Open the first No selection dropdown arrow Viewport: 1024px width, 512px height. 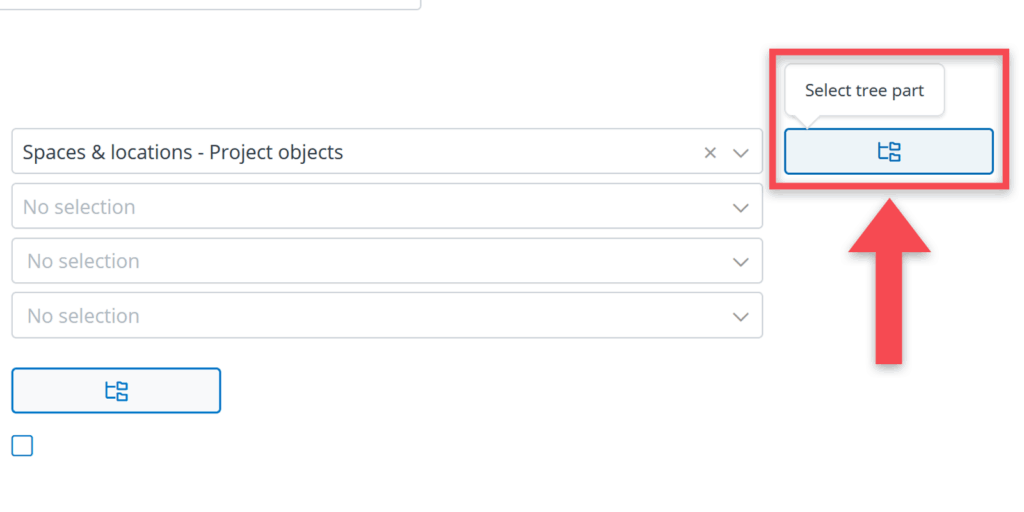click(x=741, y=208)
